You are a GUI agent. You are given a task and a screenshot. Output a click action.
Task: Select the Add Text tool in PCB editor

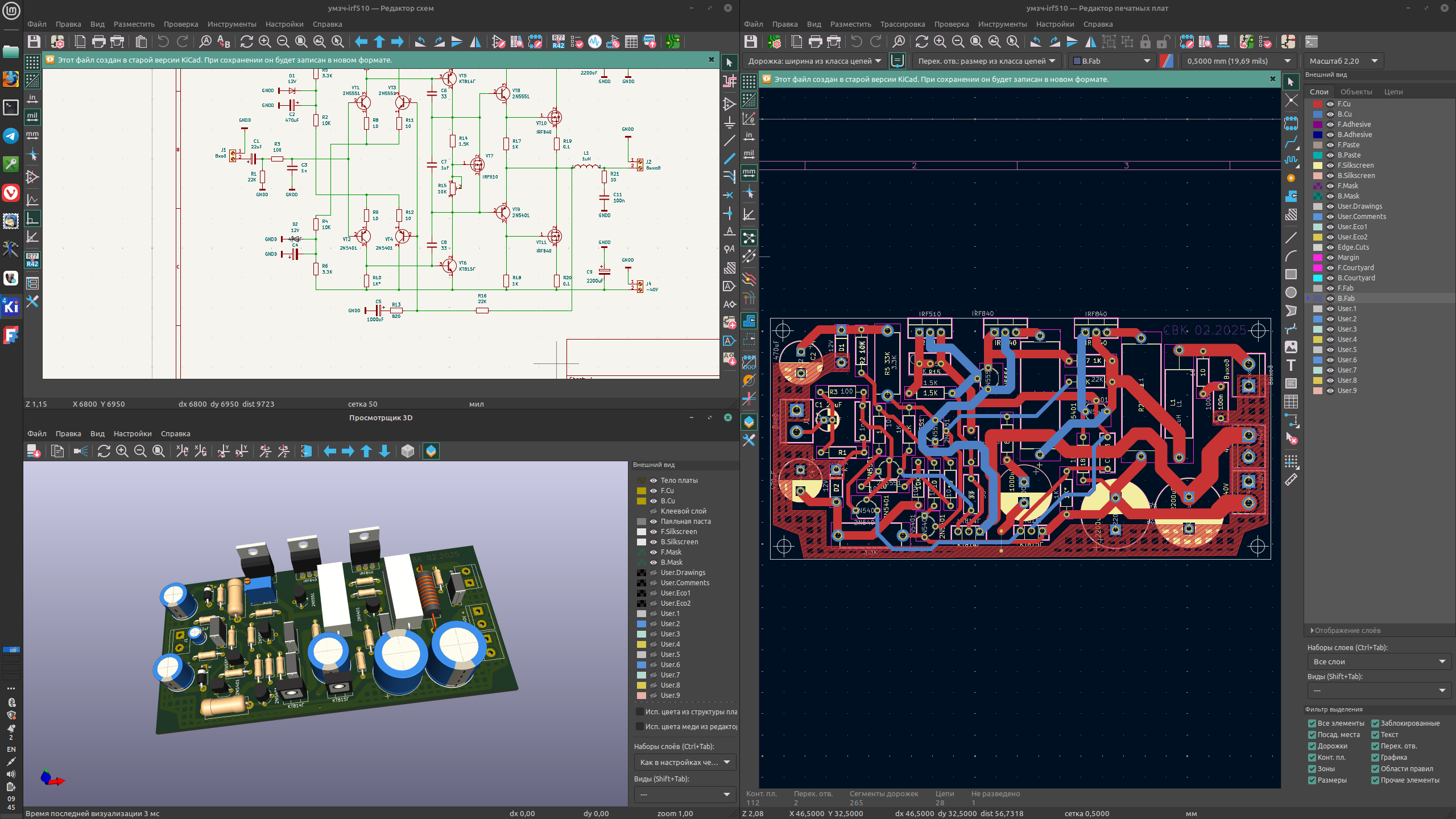(x=1290, y=365)
